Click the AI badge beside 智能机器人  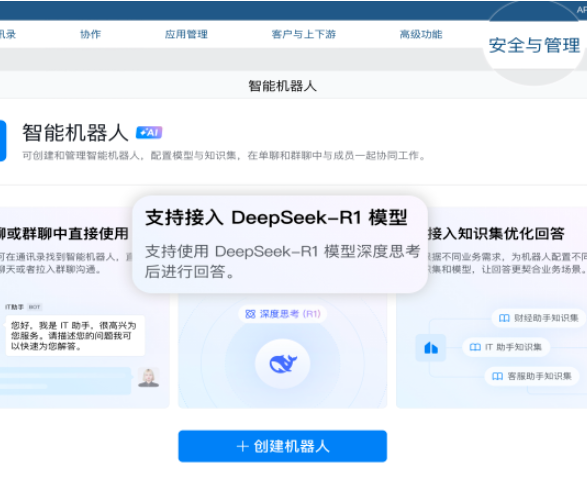[149, 132]
